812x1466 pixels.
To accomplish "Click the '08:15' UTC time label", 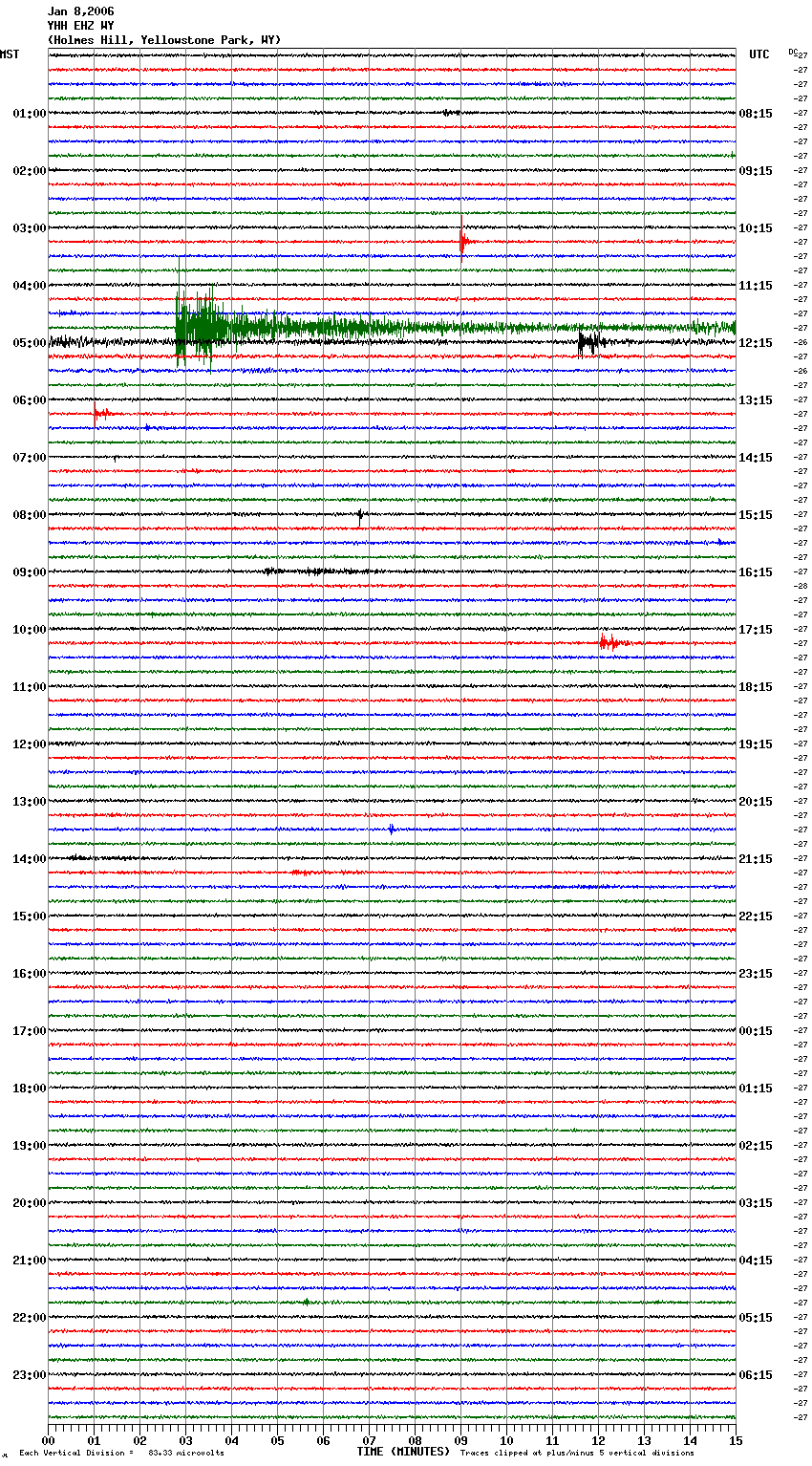I will point(756,114).
